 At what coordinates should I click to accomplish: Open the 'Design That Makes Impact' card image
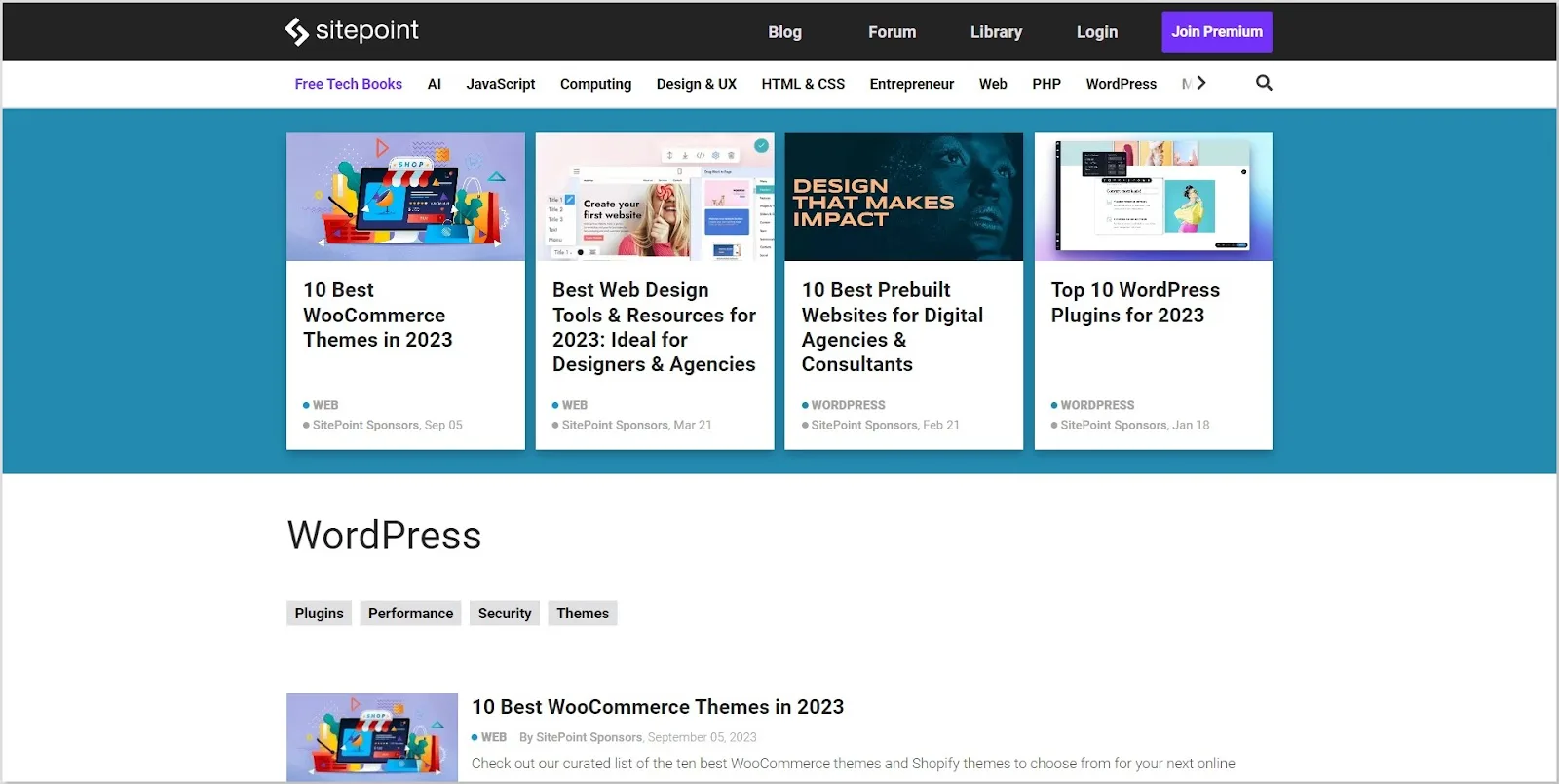click(904, 197)
